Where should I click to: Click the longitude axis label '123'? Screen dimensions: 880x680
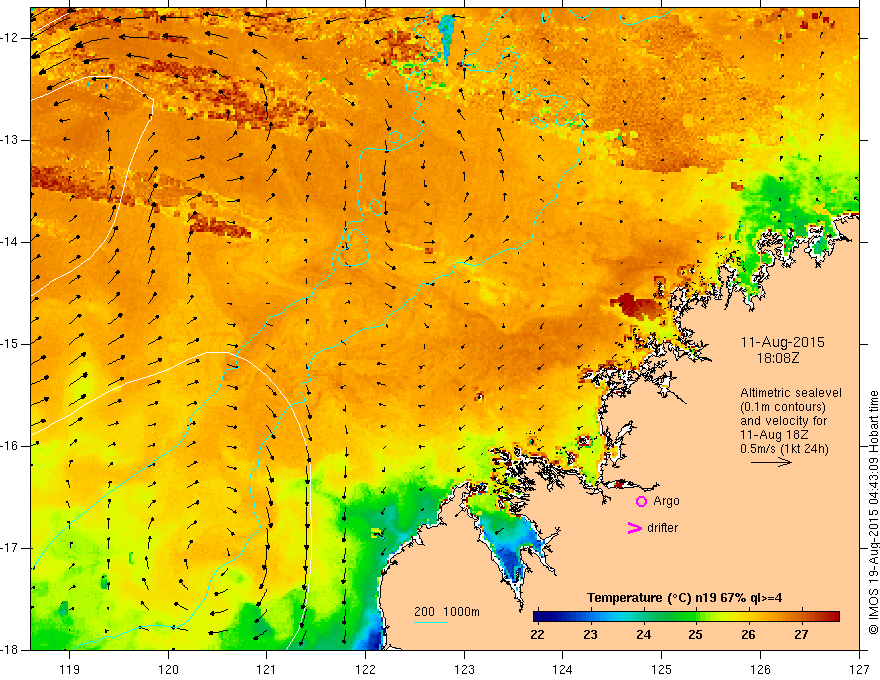point(464,669)
